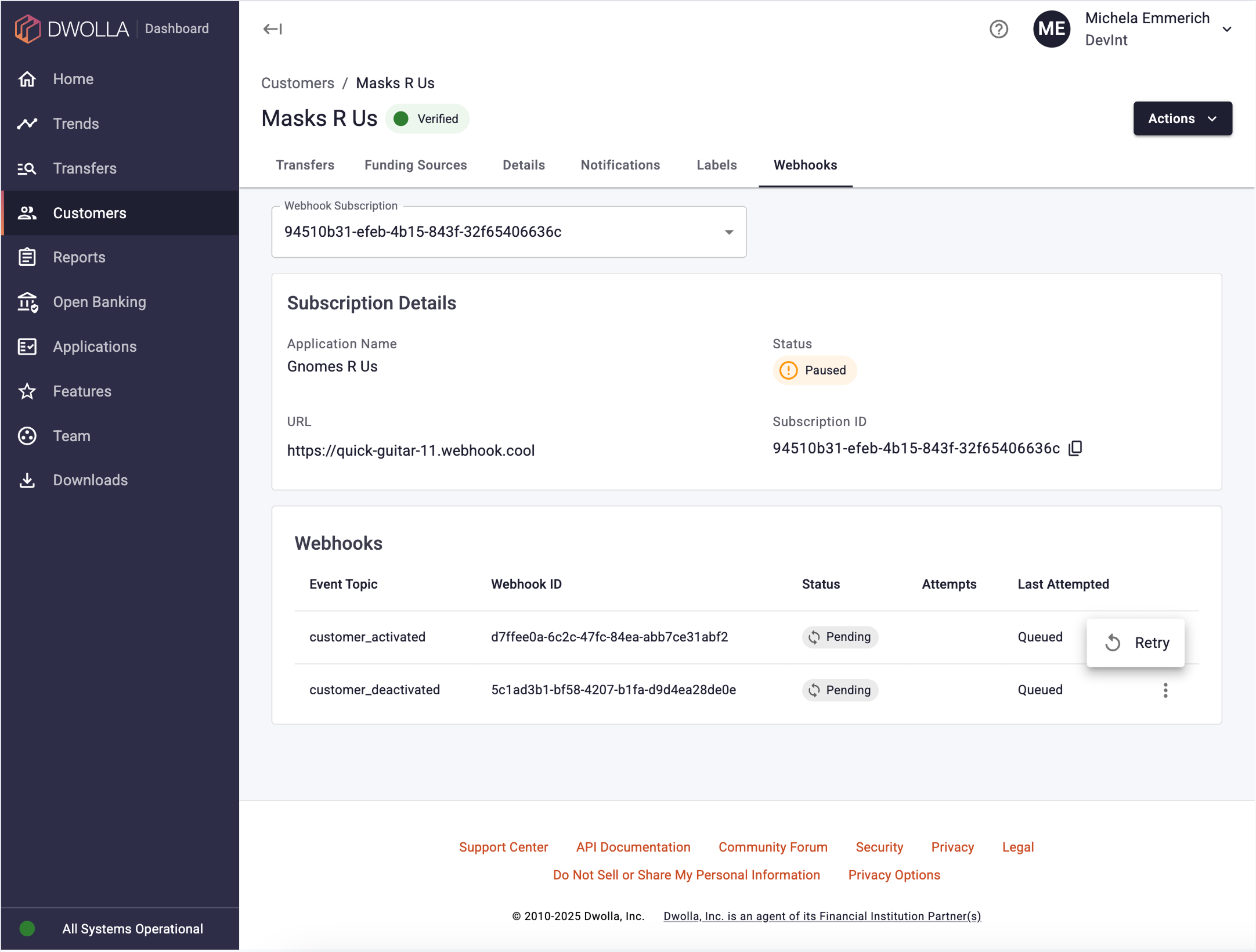Click webhook ID d7ffee0a-6c2c-47fc-84ea-abb7ce31abf2

(609, 637)
